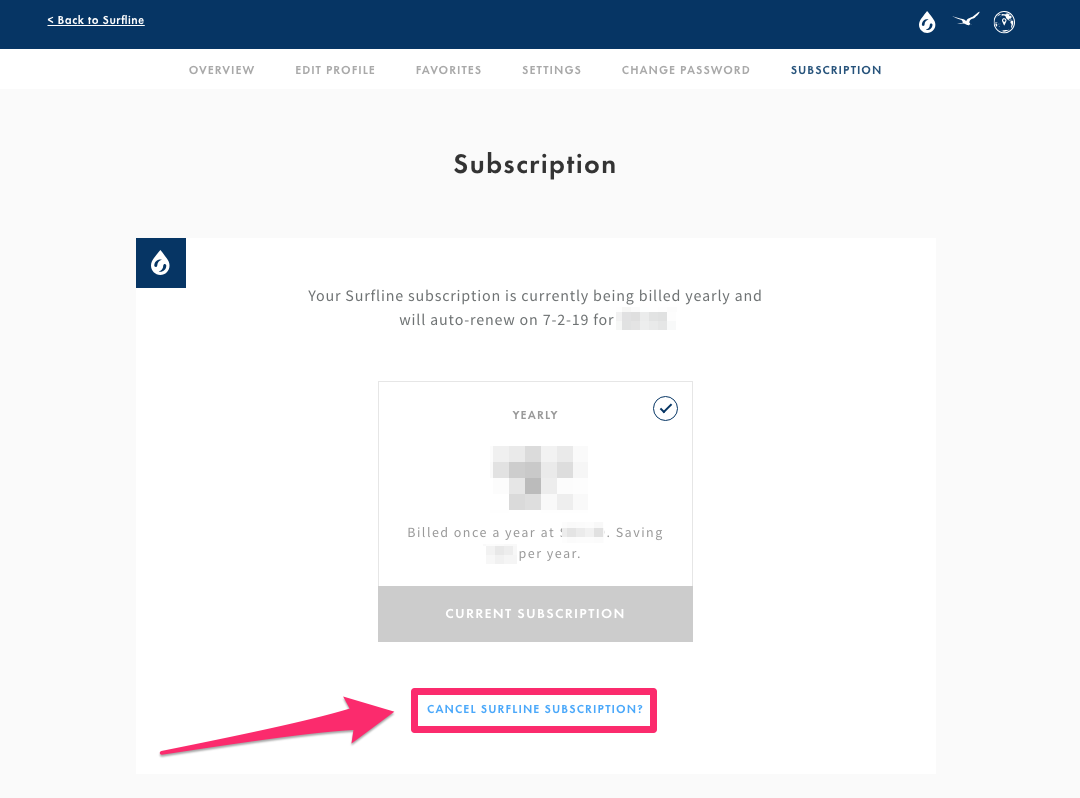
Task: Open the Edit Profile tab
Action: tap(335, 70)
